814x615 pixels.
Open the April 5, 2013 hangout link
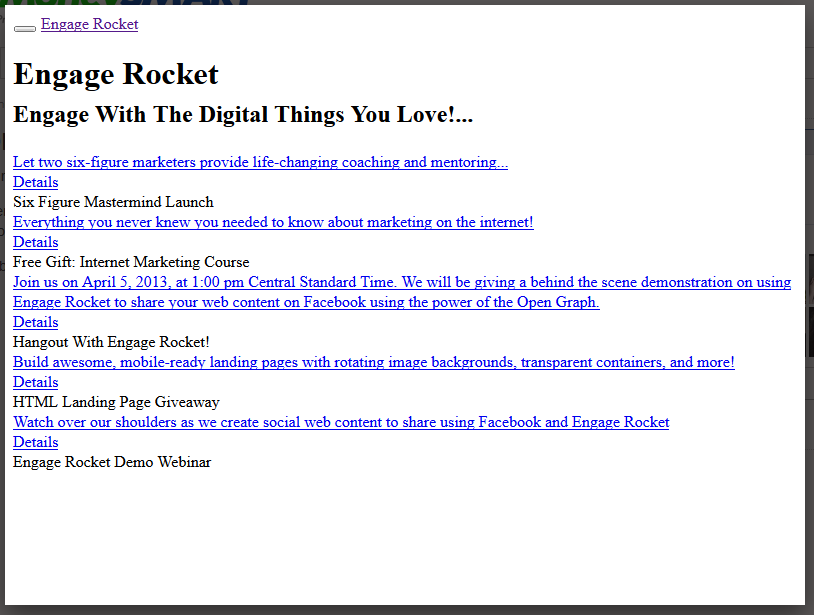tap(402, 292)
